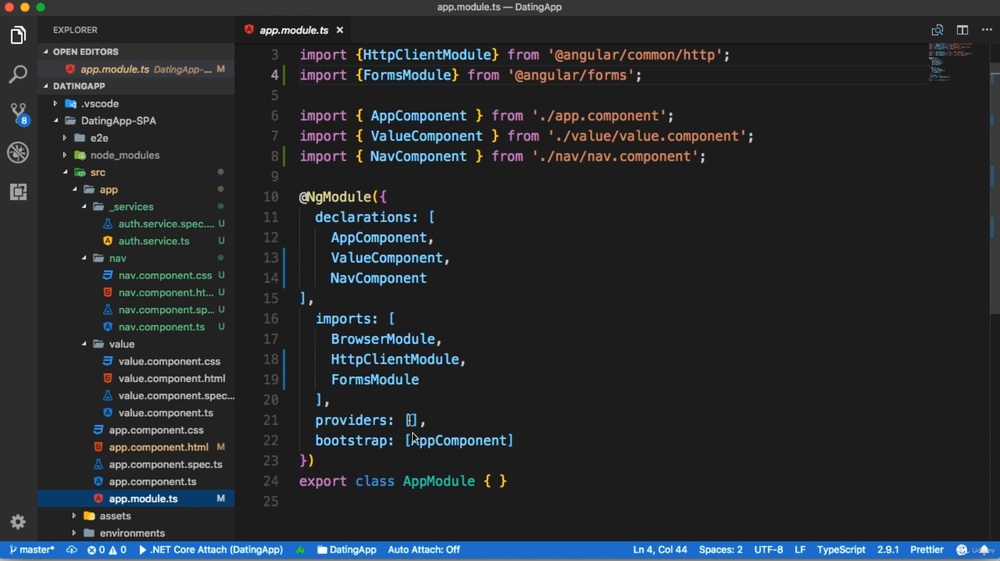
Task: Collapse the OPEN EDITORS section
Action: click(x=136, y=52)
